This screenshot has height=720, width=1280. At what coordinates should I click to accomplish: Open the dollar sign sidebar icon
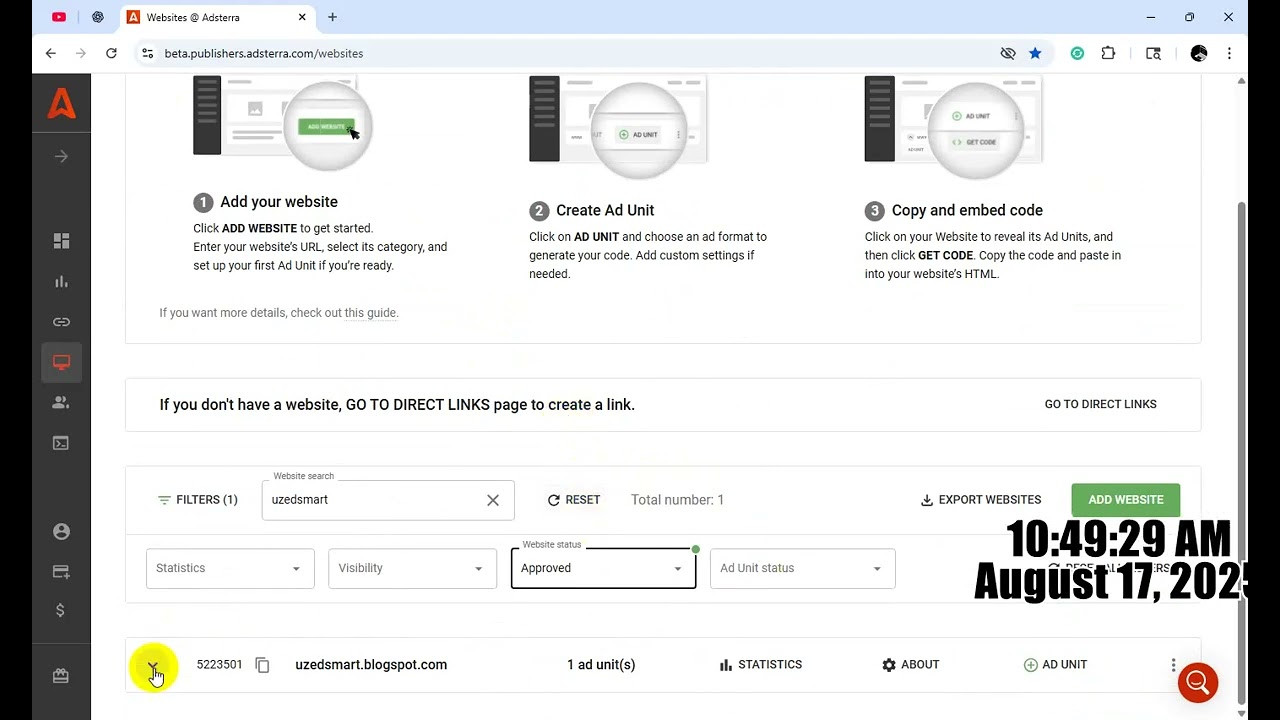[61, 610]
